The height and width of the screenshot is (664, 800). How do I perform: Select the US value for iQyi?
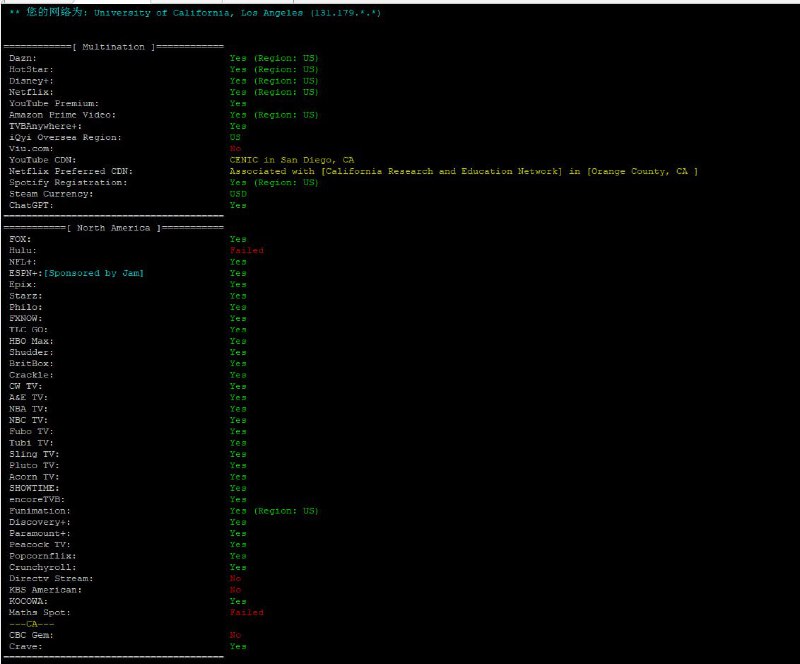point(235,137)
